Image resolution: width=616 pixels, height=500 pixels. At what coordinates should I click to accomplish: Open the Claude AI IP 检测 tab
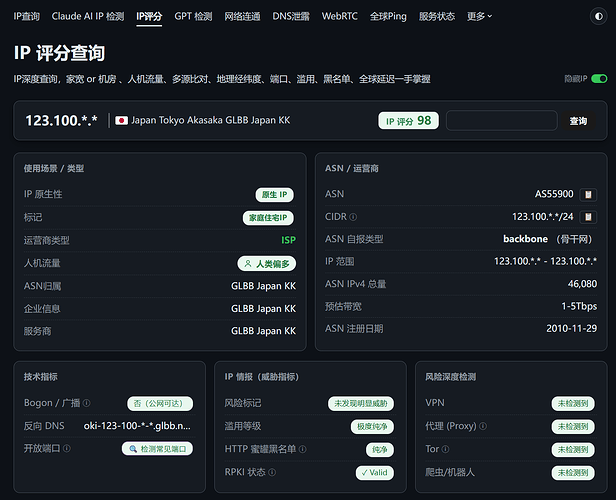(88, 16)
